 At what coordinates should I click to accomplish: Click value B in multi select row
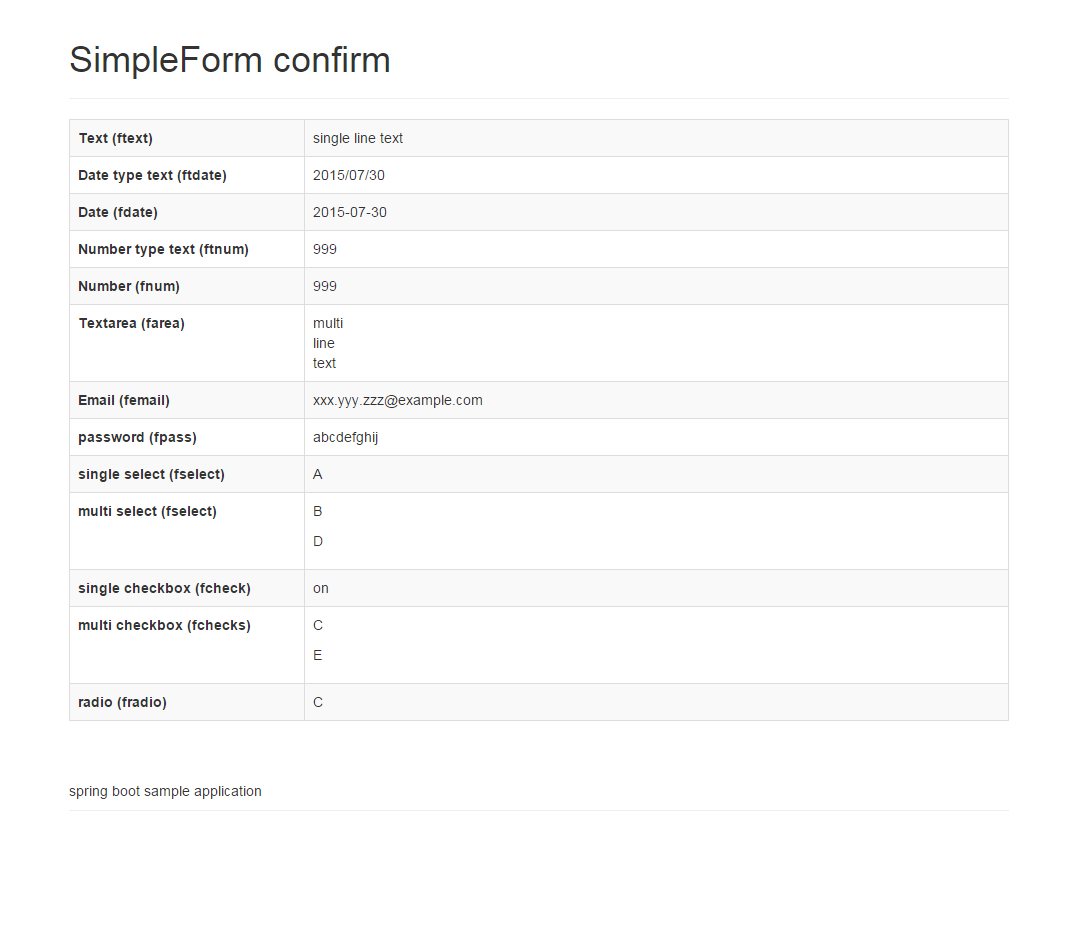[x=318, y=511]
